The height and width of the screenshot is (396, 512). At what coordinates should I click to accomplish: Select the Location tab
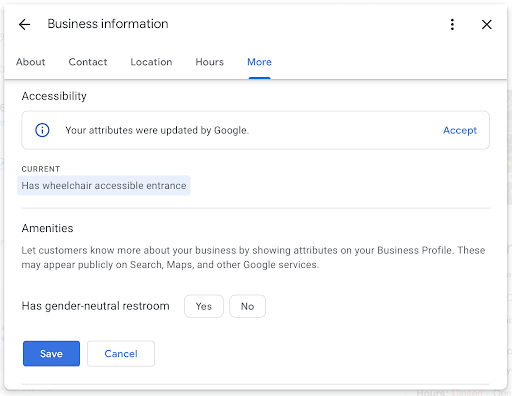pos(151,62)
